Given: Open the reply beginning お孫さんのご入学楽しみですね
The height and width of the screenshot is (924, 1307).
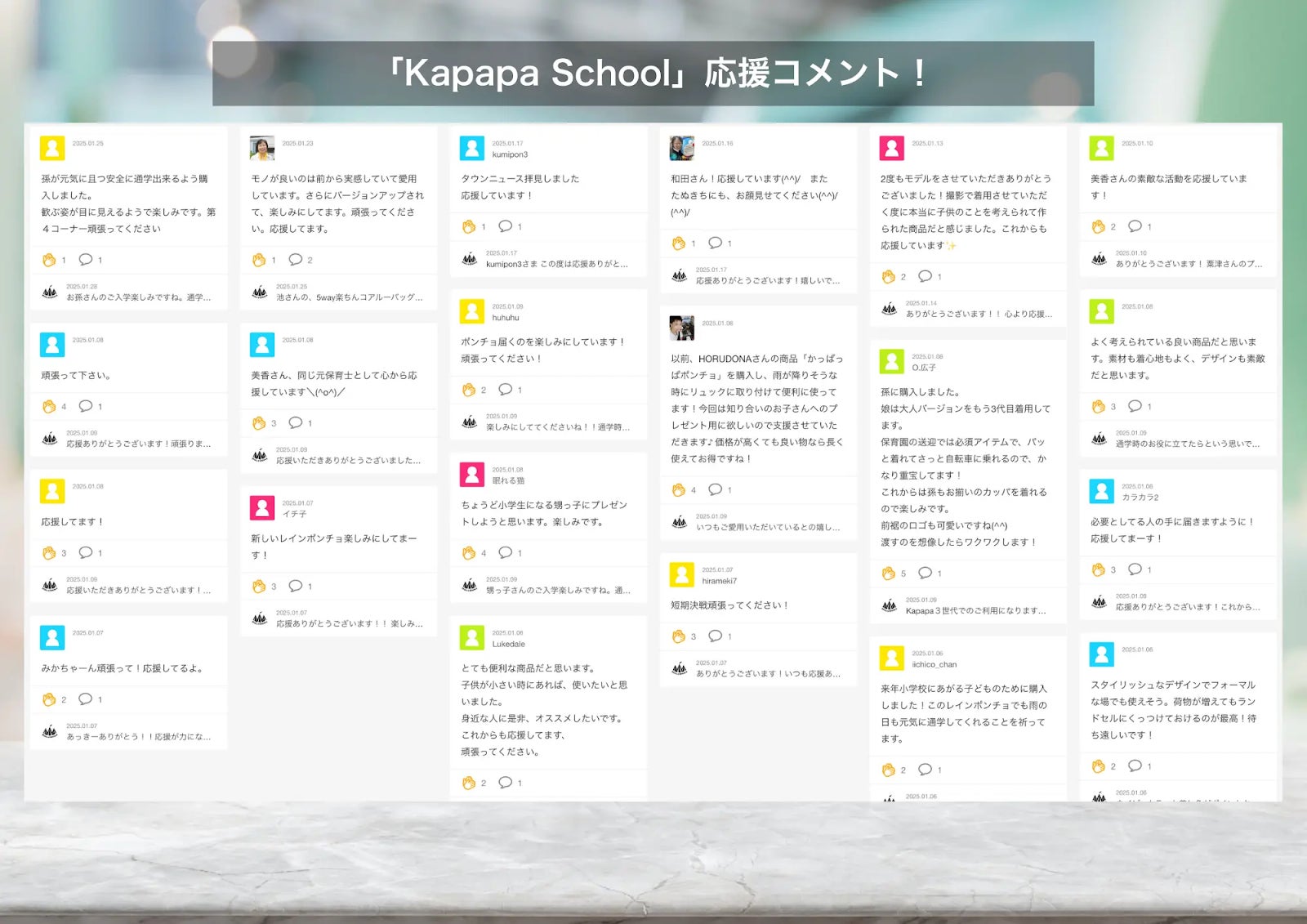Looking at the screenshot, I should [x=138, y=297].
